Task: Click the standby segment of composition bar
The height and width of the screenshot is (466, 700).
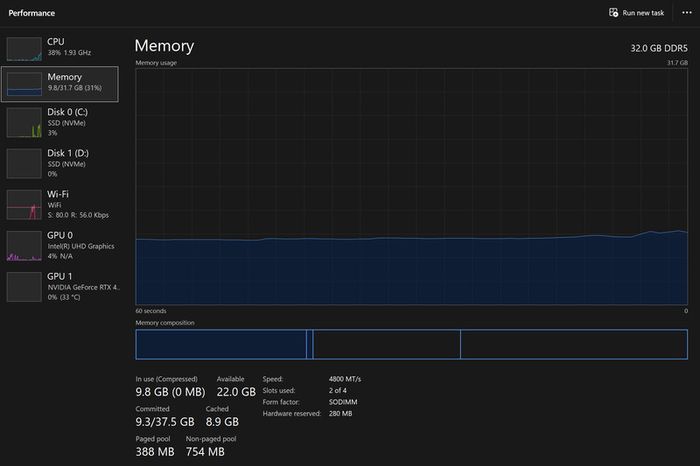Action: coord(387,344)
